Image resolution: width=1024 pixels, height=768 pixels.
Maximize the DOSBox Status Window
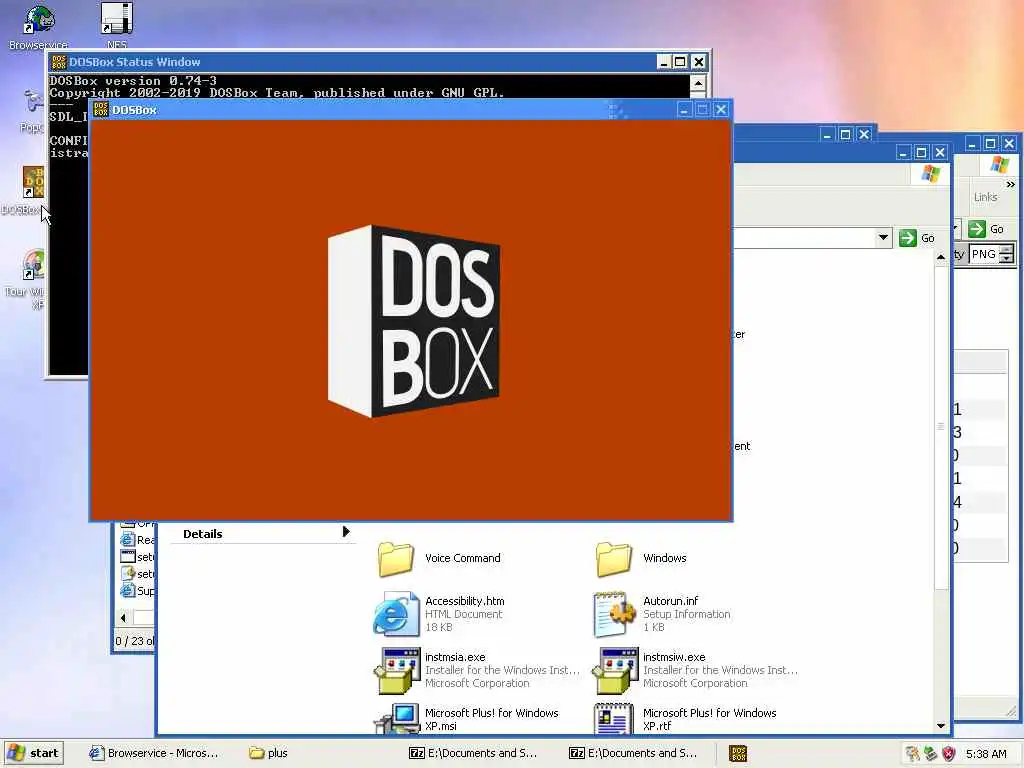tap(680, 62)
